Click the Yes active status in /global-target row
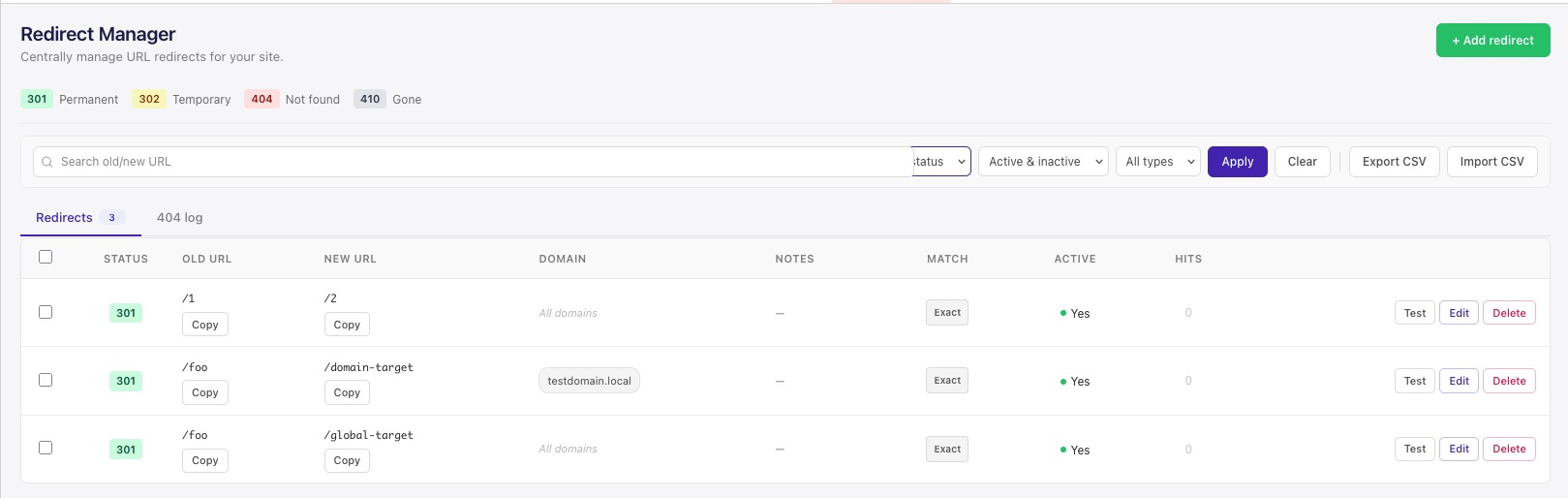The width and height of the screenshot is (1568, 498). coord(1075,451)
